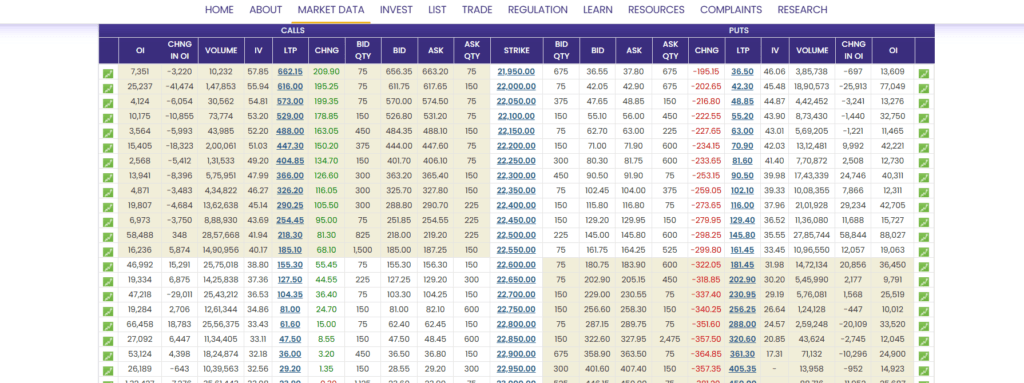Open the call chart icon for strike 21,950.00
1024x383 pixels.
pos(108,74)
